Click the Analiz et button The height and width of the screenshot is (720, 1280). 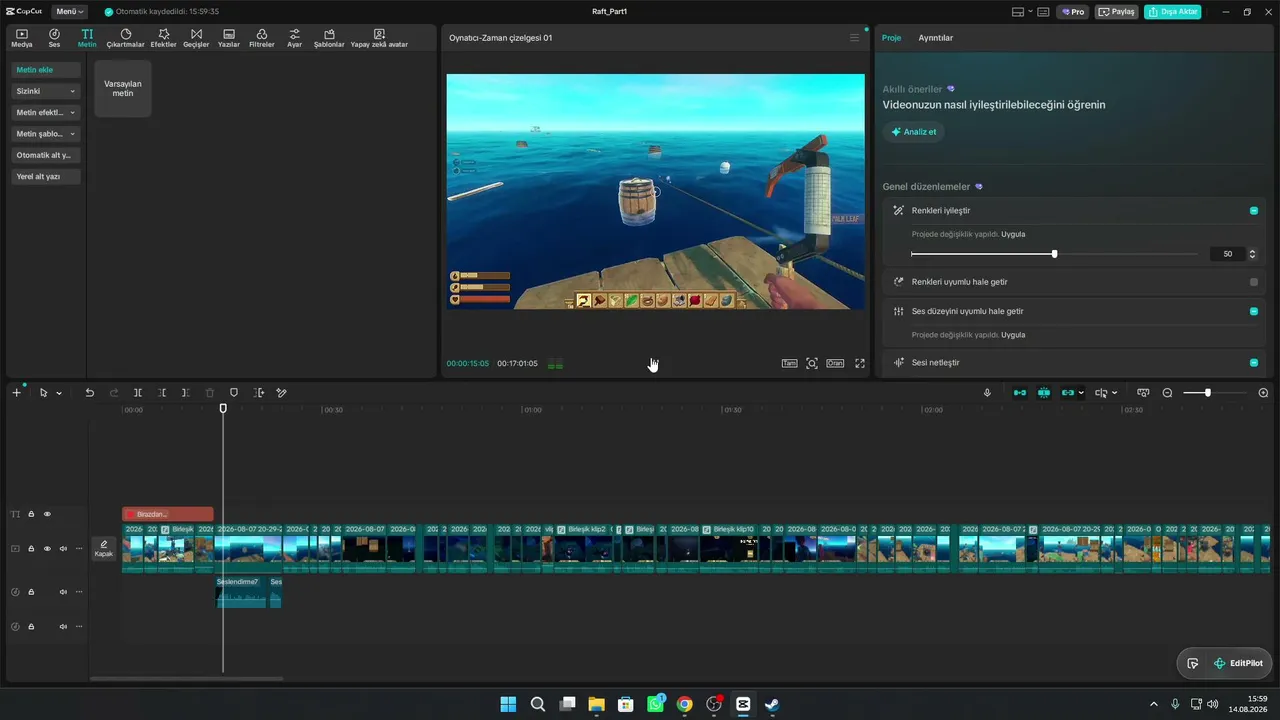click(913, 132)
